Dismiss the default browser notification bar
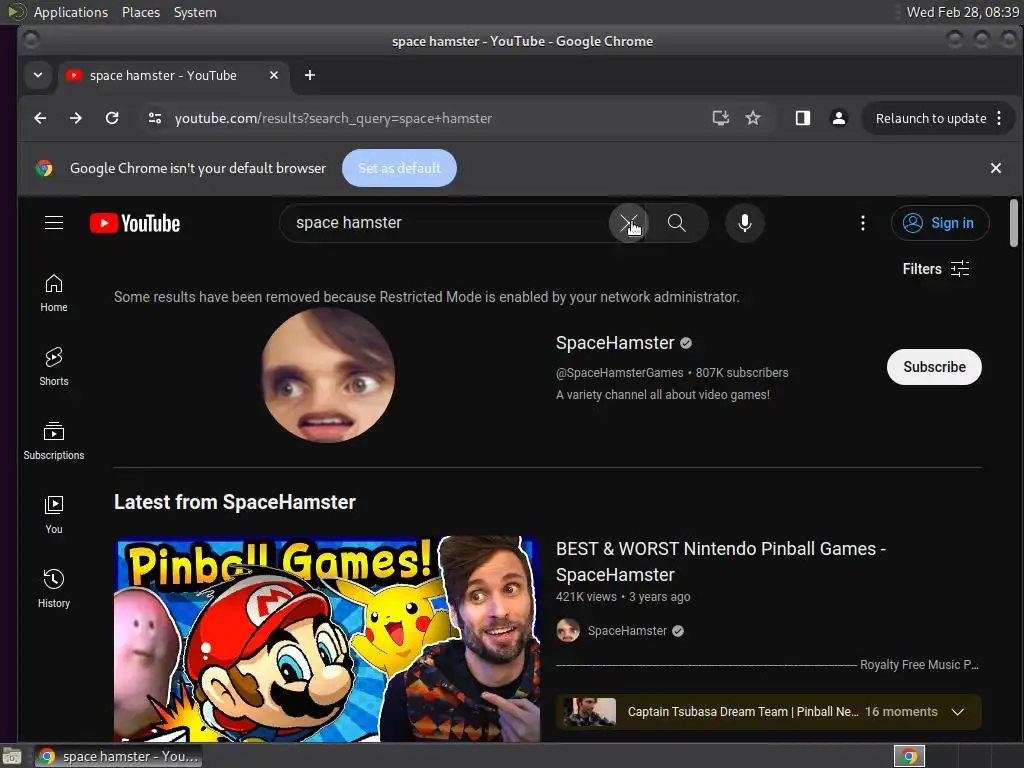Image resolution: width=1024 pixels, height=768 pixels. coord(995,168)
